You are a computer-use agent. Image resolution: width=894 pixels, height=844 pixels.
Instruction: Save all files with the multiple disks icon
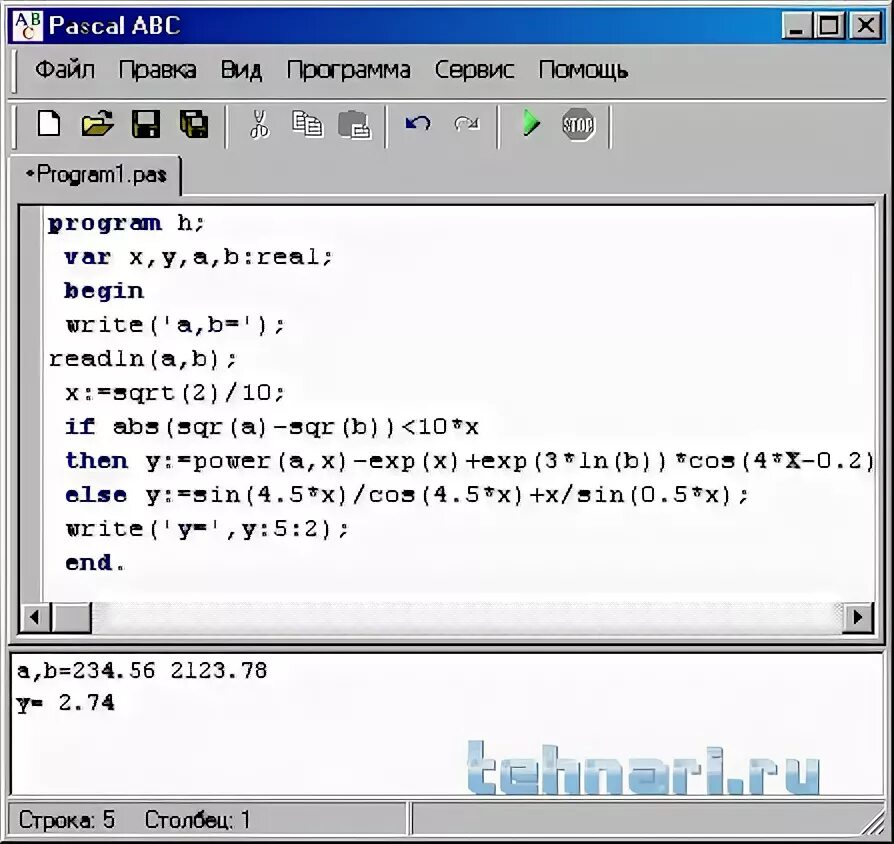point(194,123)
